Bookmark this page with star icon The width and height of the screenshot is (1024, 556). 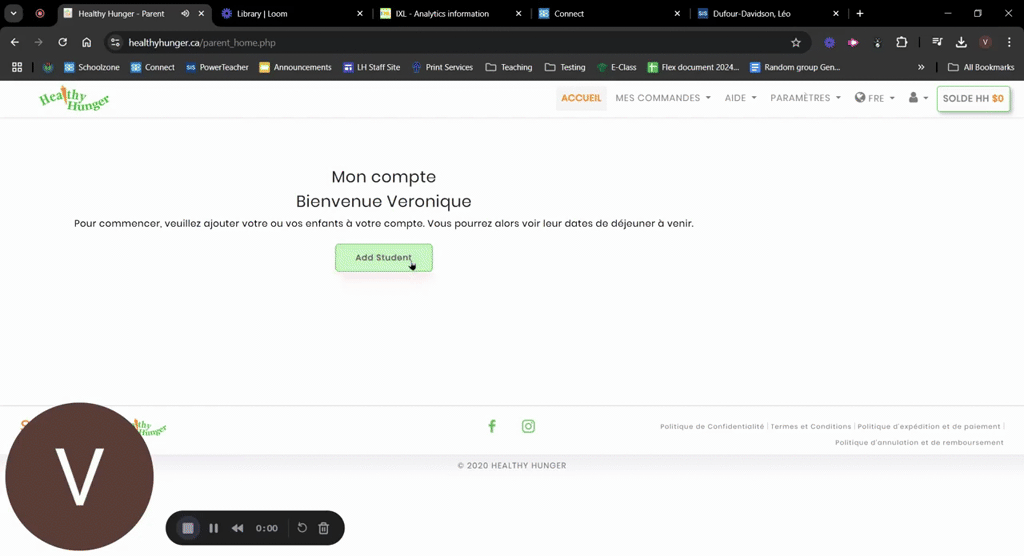(795, 42)
